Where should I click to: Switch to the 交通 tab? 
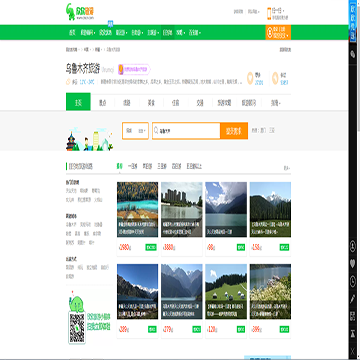coord(200,103)
